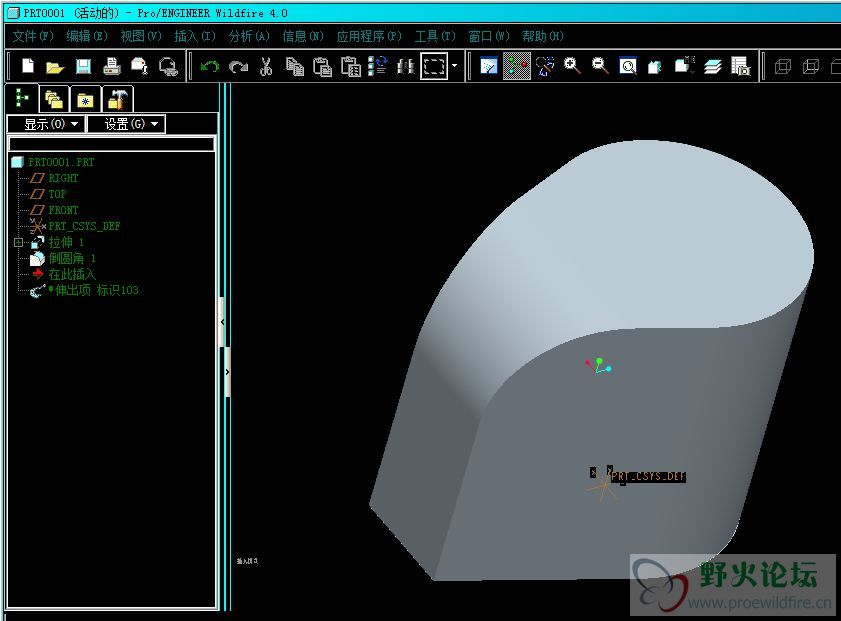This screenshot has width=841, height=621.
Task: Open the 视图(V) menu
Action: [x=141, y=36]
